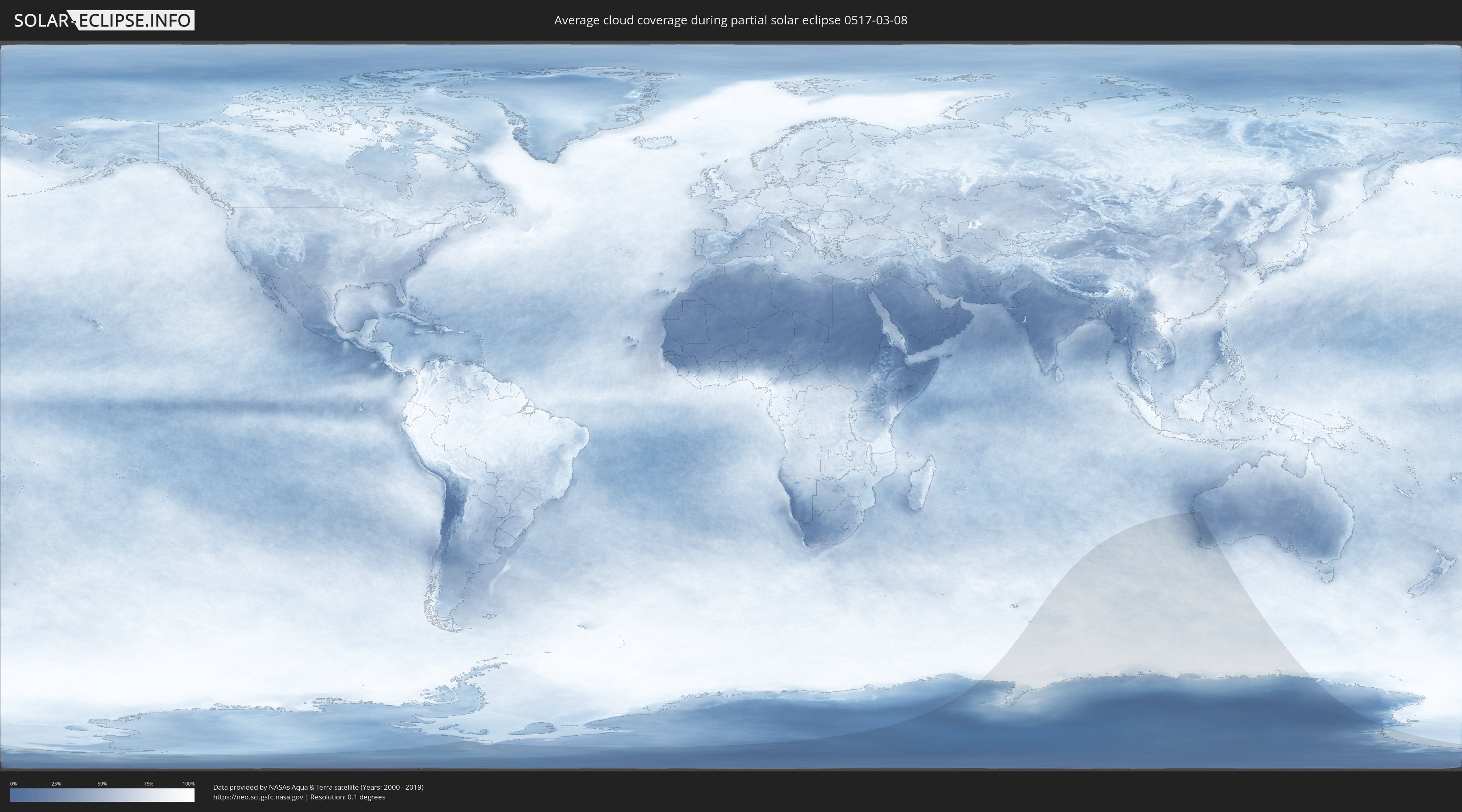Screen dimensions: 1462x812
Task: Click the Resolution: 0.1 degrees text
Action: point(347,797)
